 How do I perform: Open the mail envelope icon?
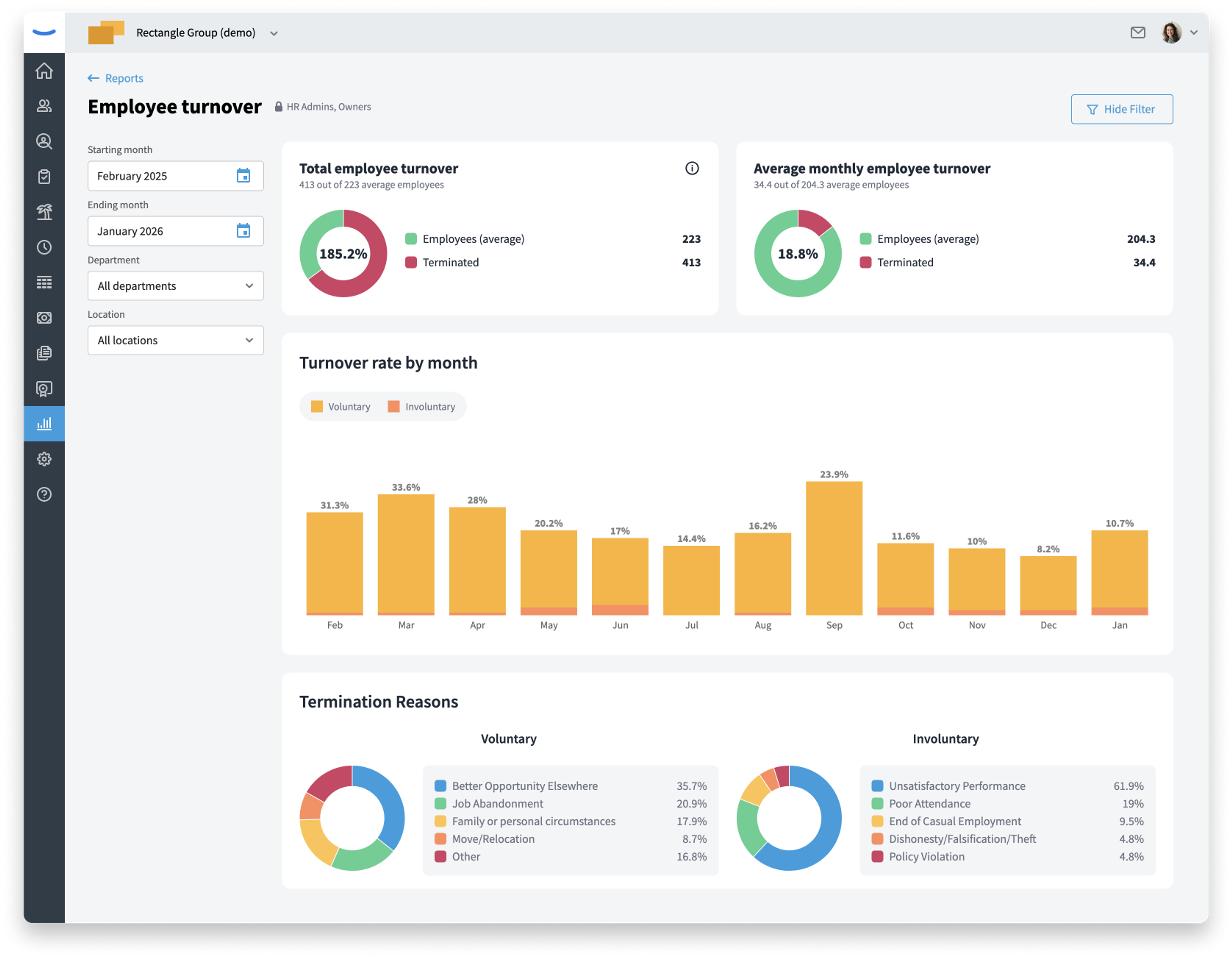pos(1138,33)
